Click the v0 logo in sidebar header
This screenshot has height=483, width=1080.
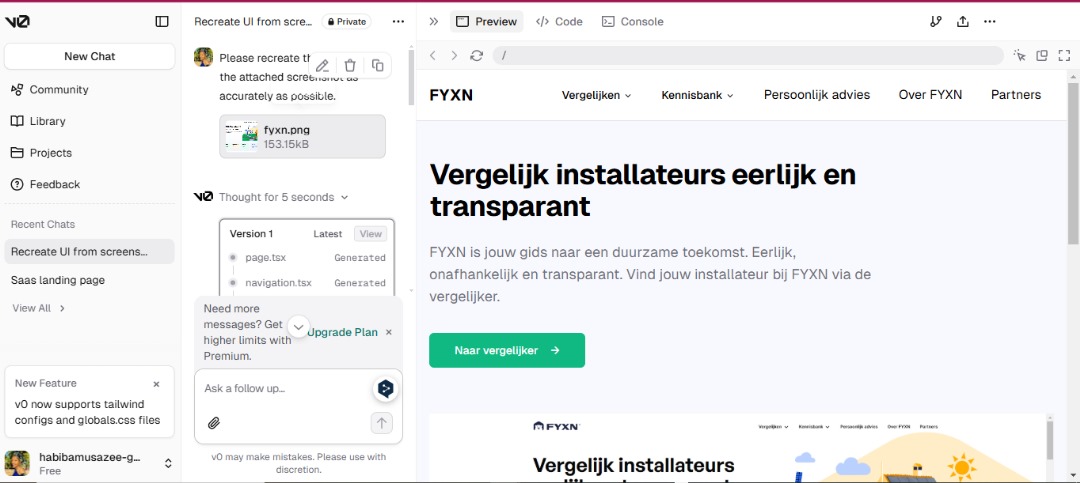click(x=17, y=21)
